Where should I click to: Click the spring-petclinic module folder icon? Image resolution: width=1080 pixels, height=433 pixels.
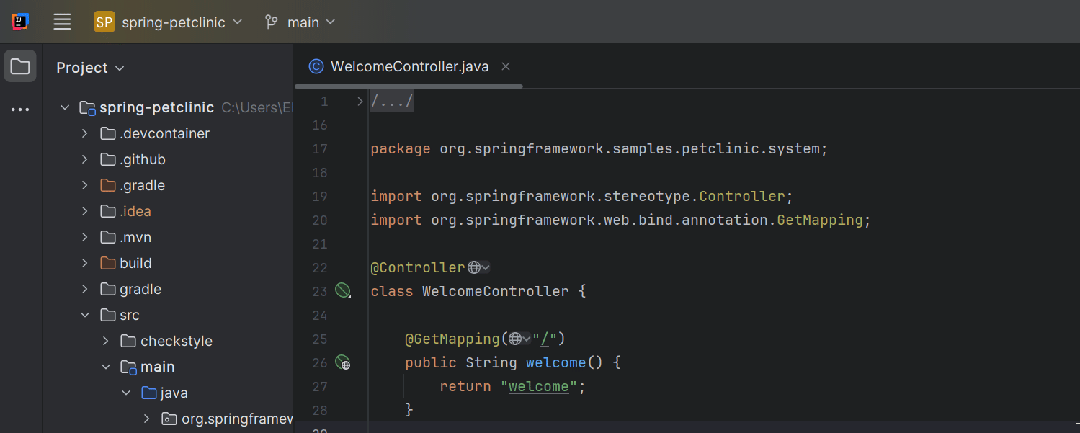(x=87, y=108)
